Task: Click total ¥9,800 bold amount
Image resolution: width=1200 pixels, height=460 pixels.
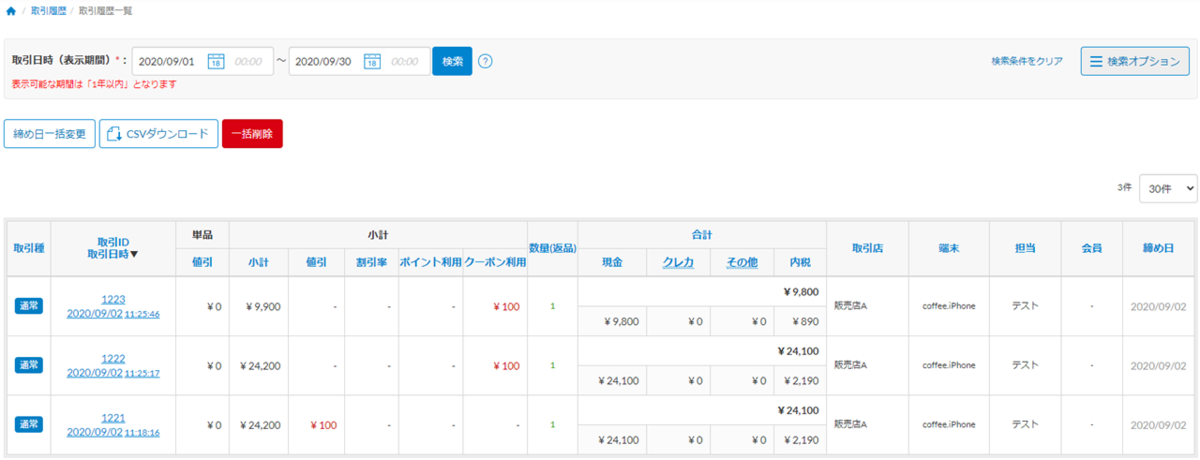Action: tap(799, 291)
